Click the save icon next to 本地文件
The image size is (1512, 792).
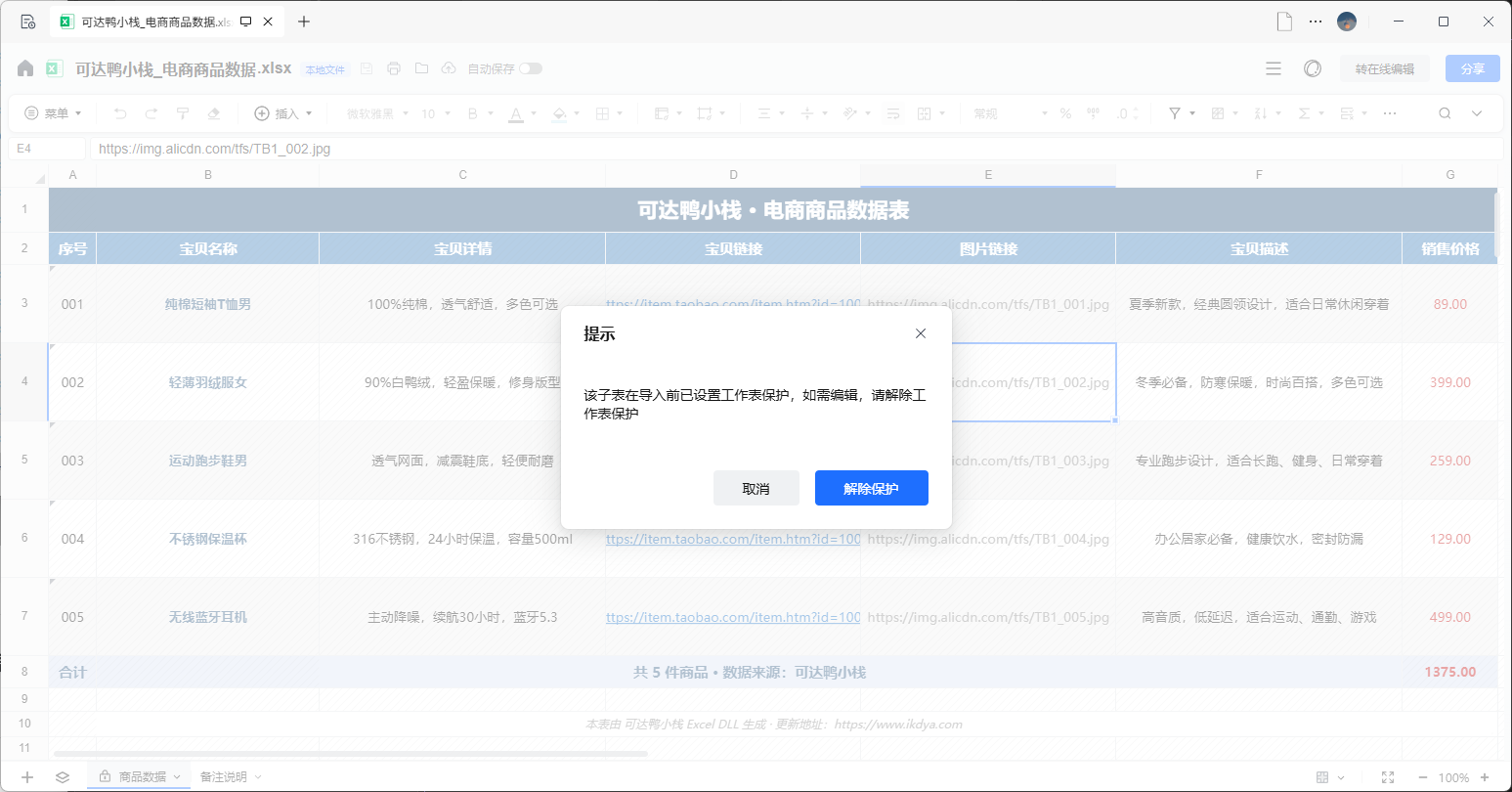367,68
